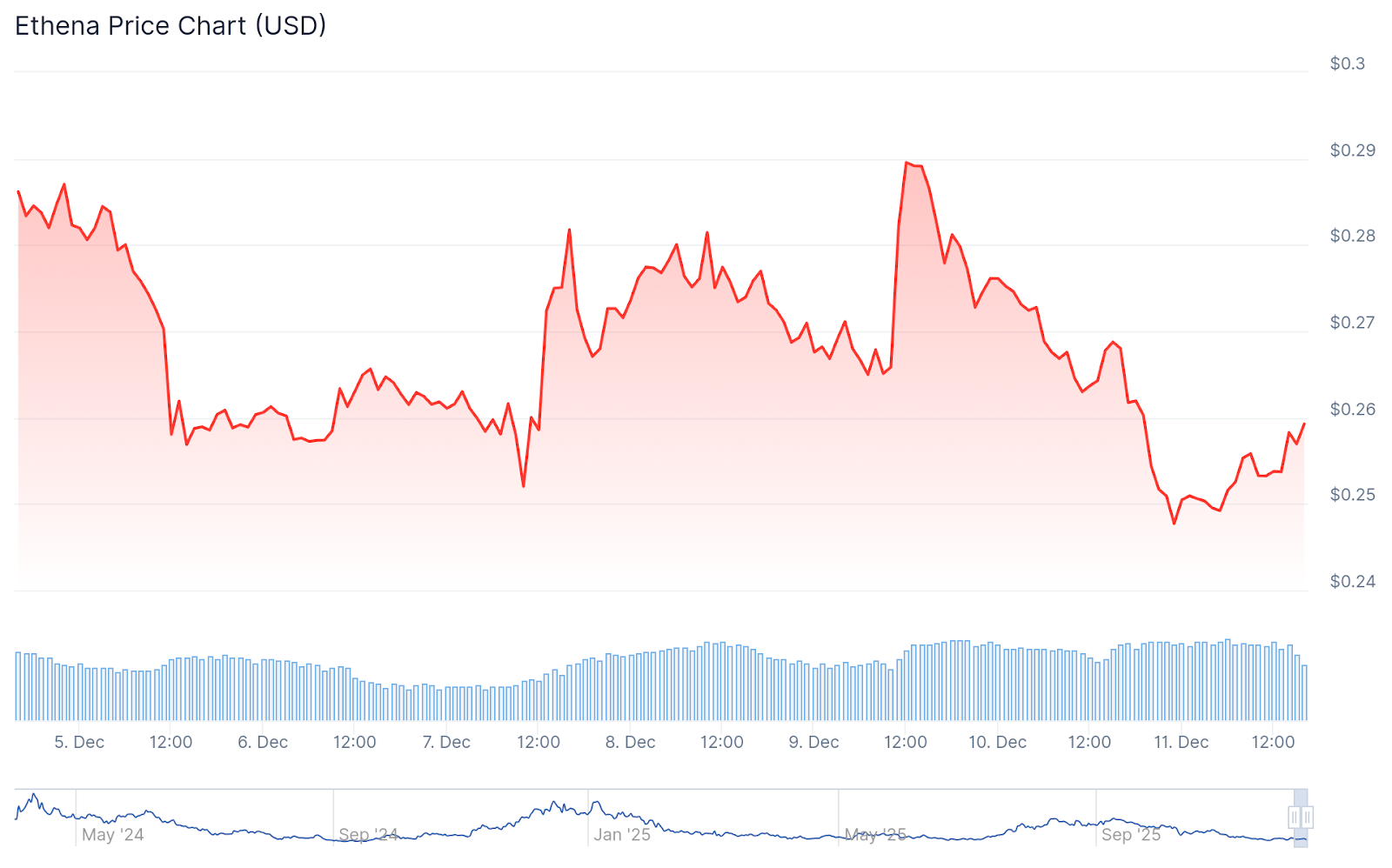The height and width of the screenshot is (868, 1392).
Task: Click the "Ethena Price Chart (USD)" title
Action: pos(171,26)
